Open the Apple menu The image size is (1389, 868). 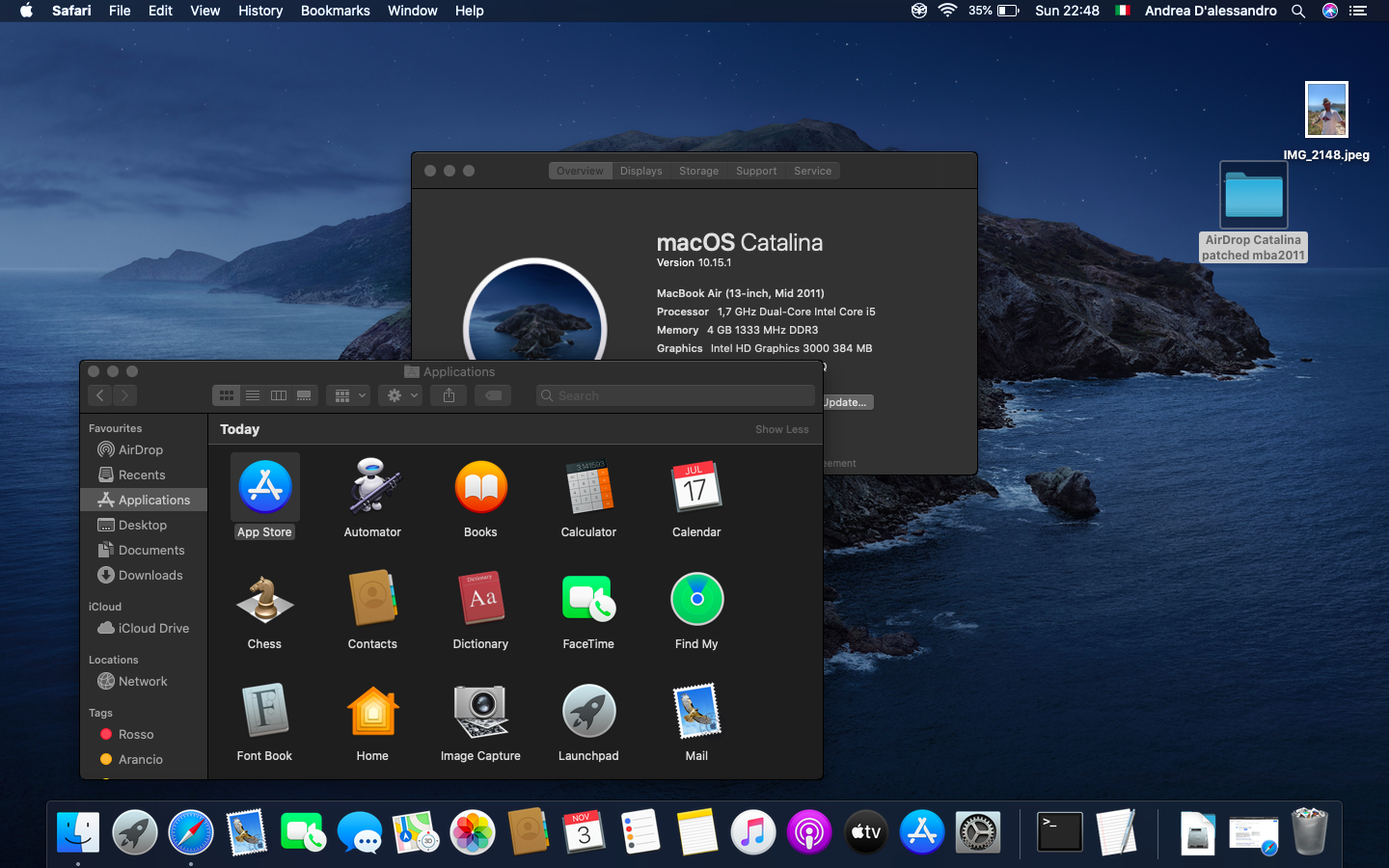point(26,11)
